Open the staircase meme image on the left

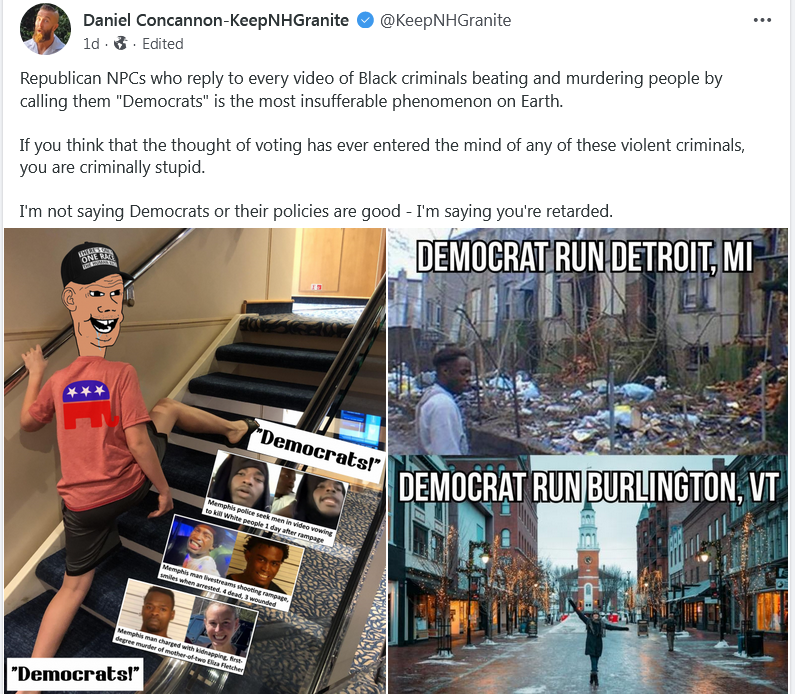pyautogui.click(x=195, y=461)
